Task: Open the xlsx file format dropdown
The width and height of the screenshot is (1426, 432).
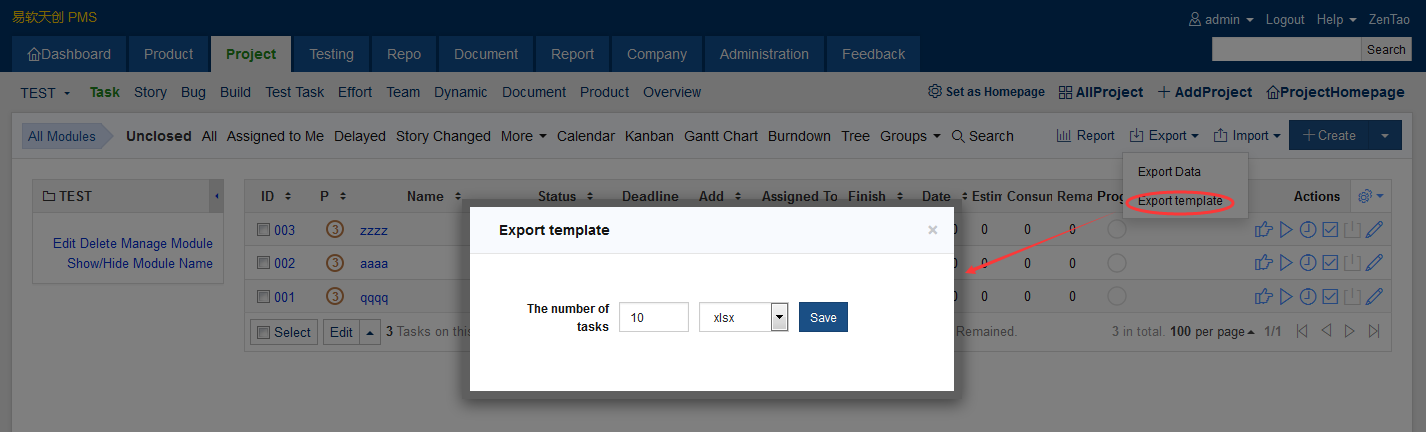Action: (779, 317)
